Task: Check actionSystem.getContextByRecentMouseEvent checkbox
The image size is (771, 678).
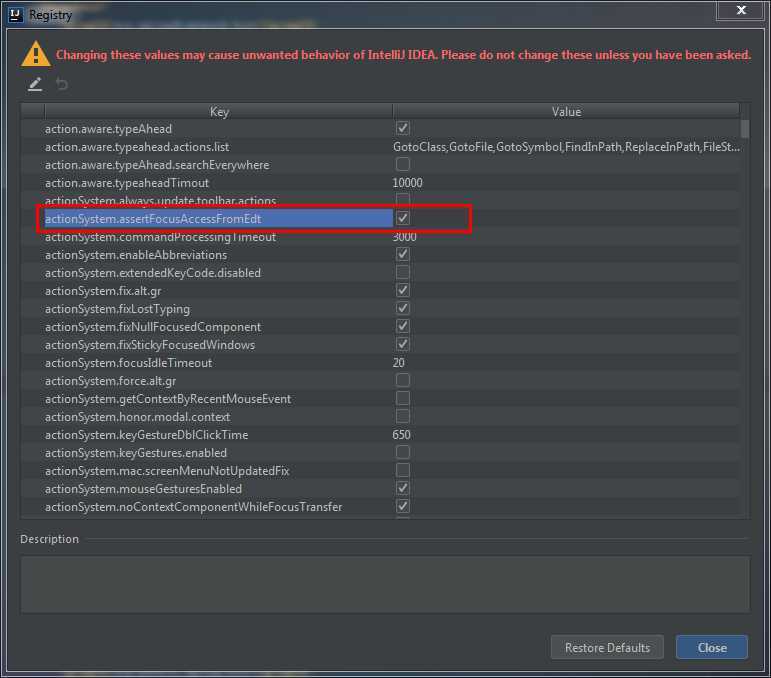Action: 402,398
